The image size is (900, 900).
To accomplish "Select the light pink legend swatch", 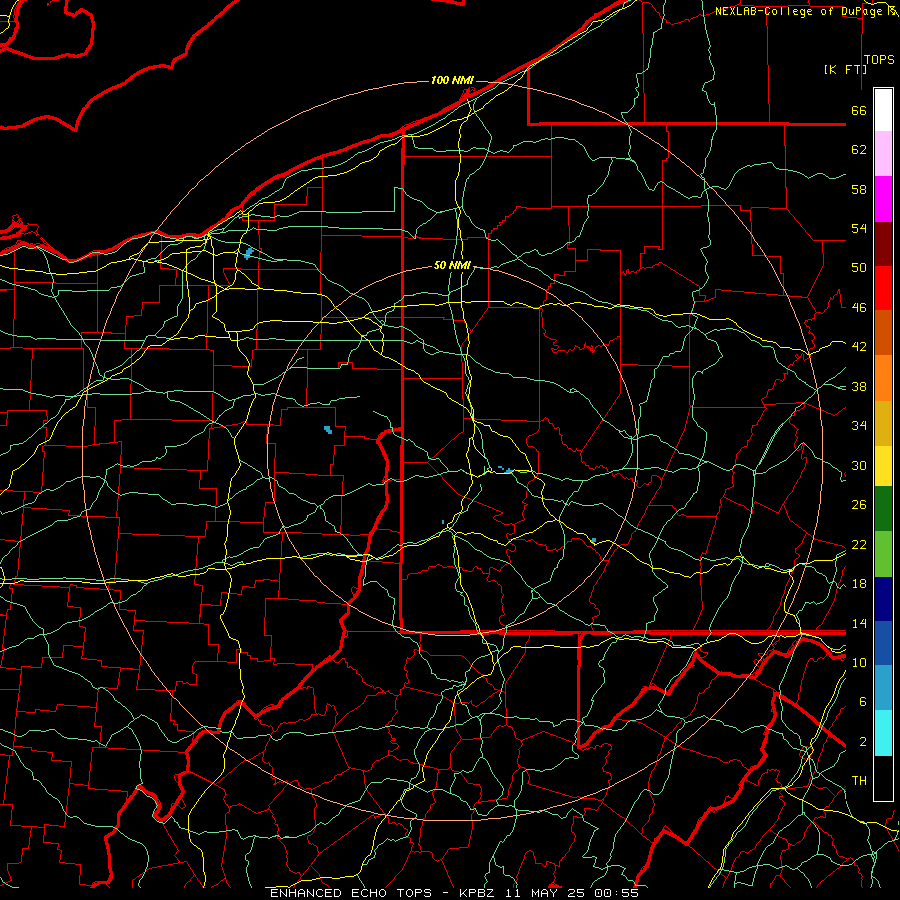I will pos(883,154).
